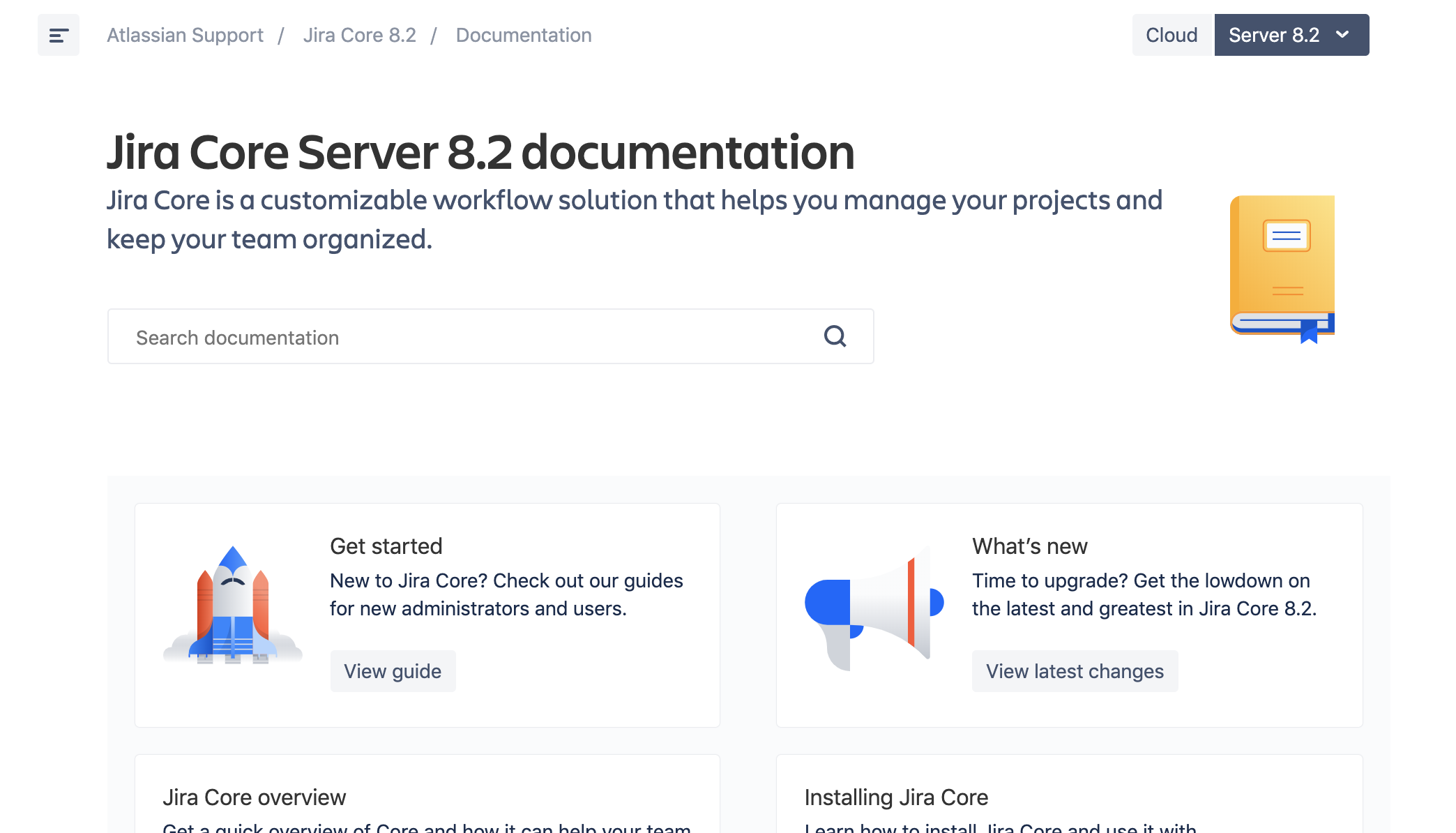The image size is (1456, 833).
Task: Open the Jira Core 8.2 breadcrumb
Action: [x=359, y=35]
